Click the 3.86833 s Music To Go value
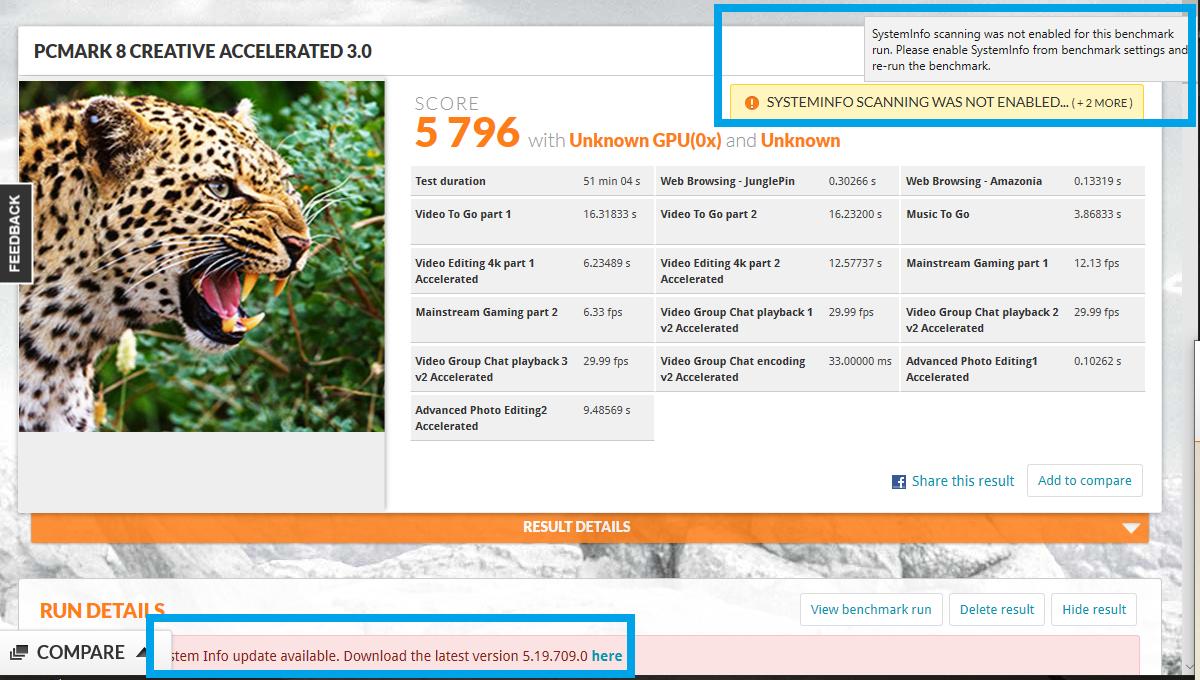 (x=1098, y=214)
